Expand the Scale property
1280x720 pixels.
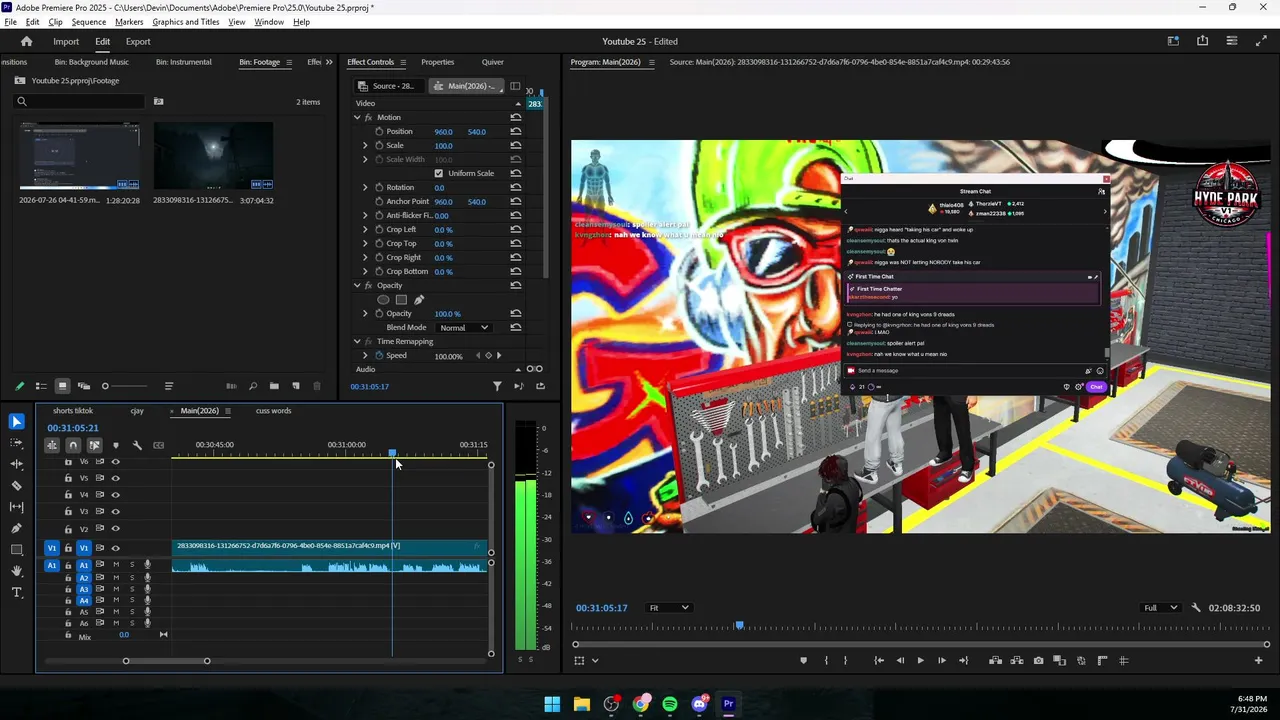(365, 145)
